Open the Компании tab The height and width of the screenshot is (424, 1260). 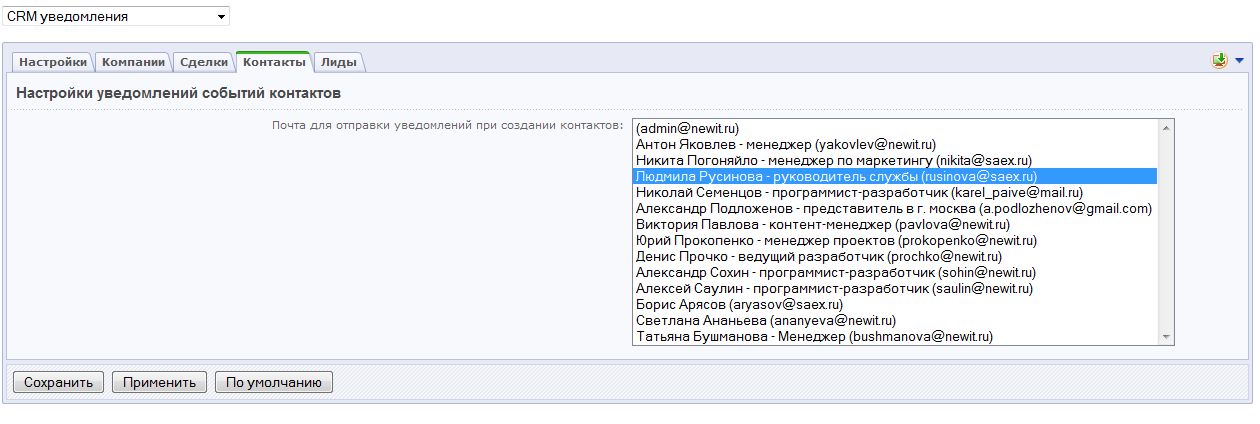click(x=133, y=62)
